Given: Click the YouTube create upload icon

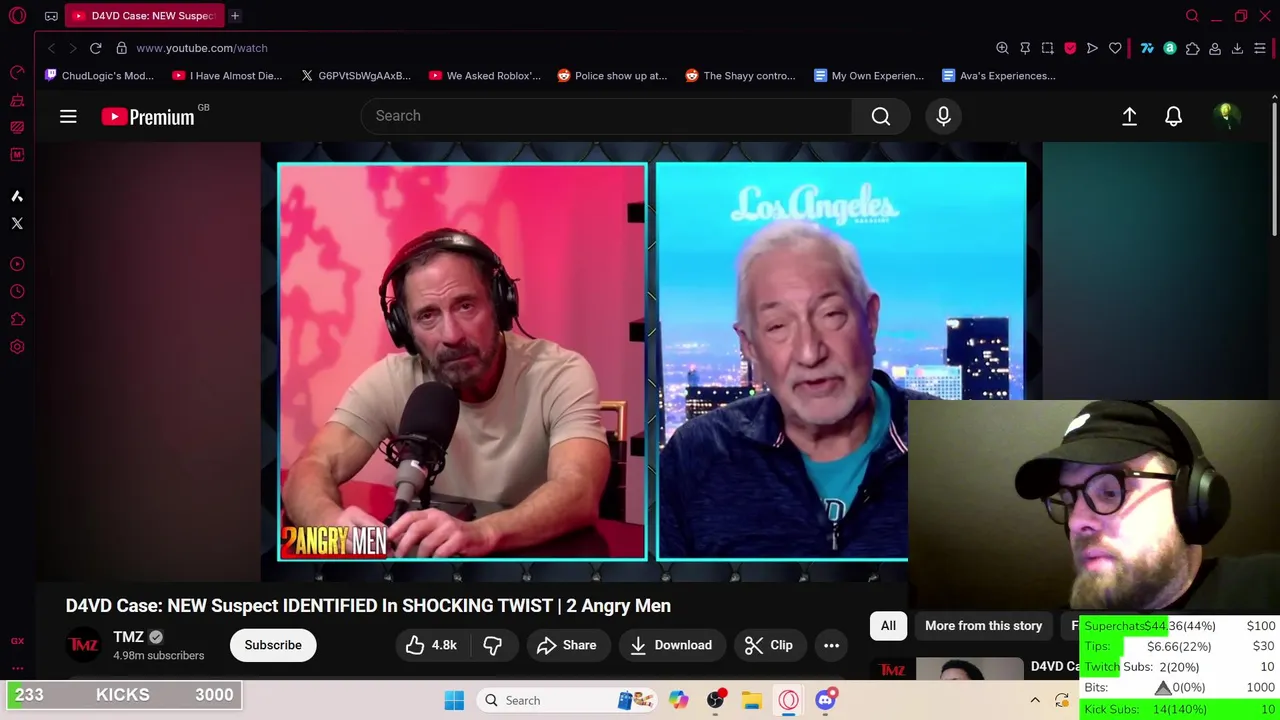Looking at the screenshot, I should tap(1129, 116).
